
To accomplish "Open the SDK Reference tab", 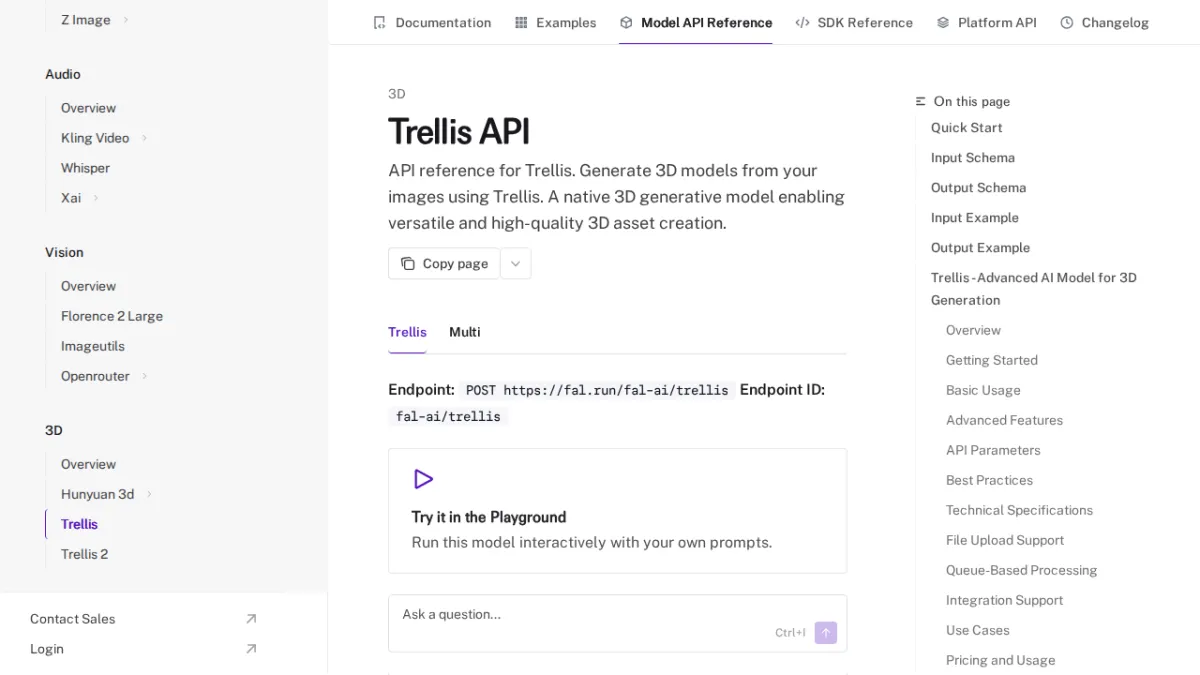I will [x=854, y=22].
